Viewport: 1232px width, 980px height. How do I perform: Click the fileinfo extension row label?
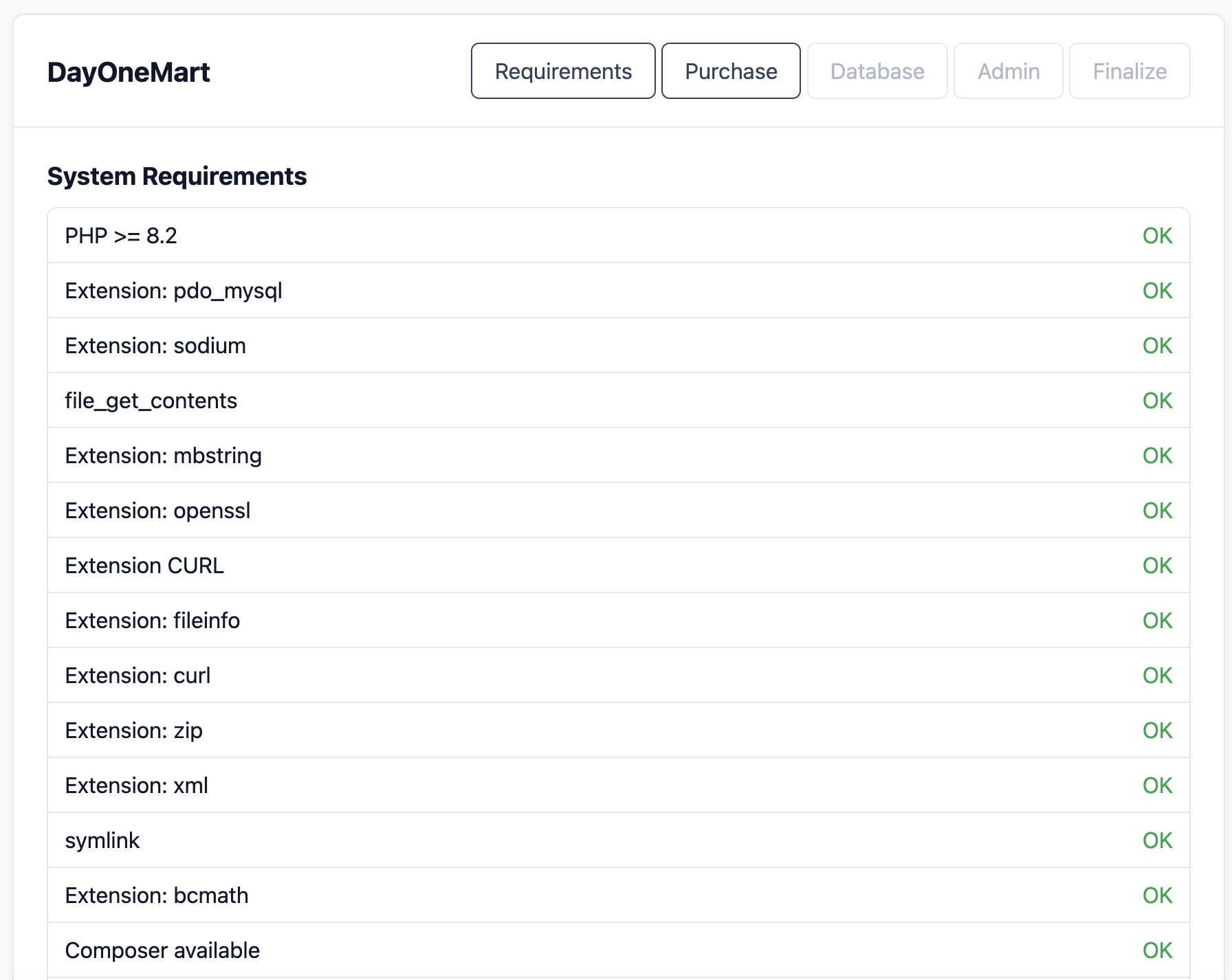pos(152,621)
